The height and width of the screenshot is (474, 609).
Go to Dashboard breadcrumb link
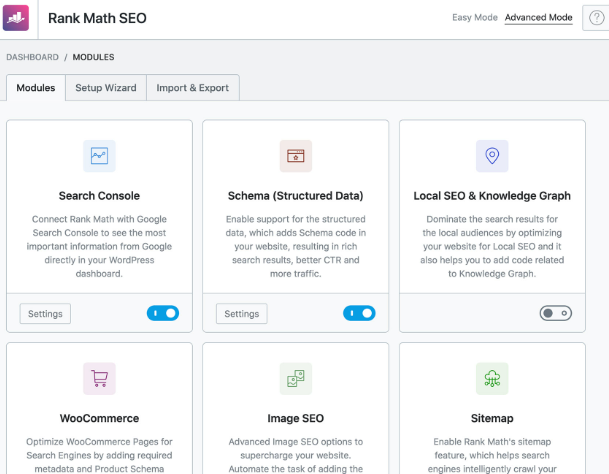coord(32,57)
